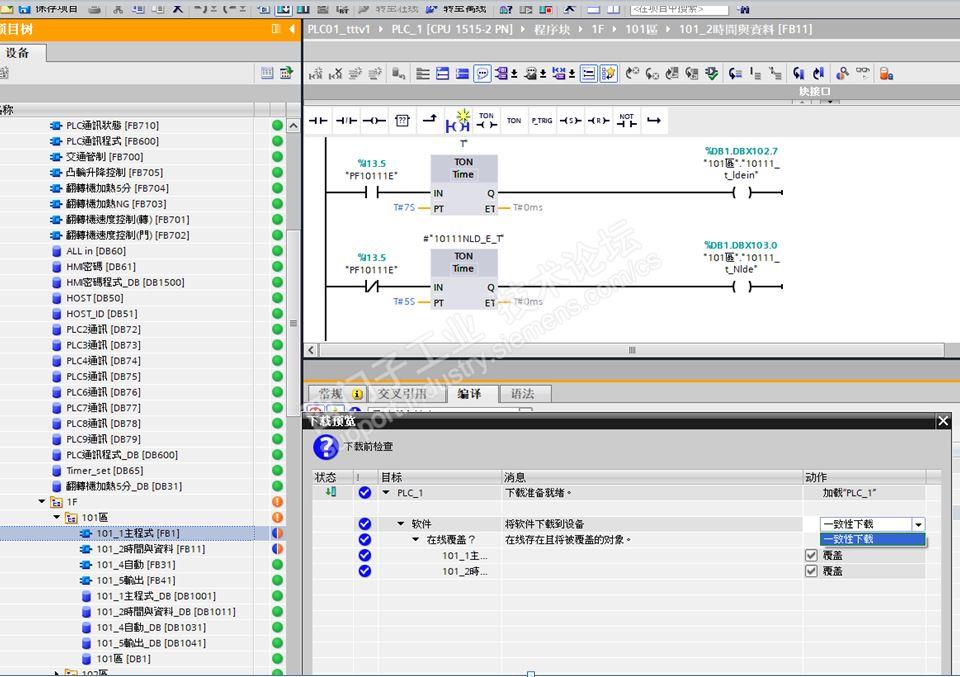Toggle the favorites display icon with yellow star
The height and width of the screenshot is (677, 960).
point(609,74)
